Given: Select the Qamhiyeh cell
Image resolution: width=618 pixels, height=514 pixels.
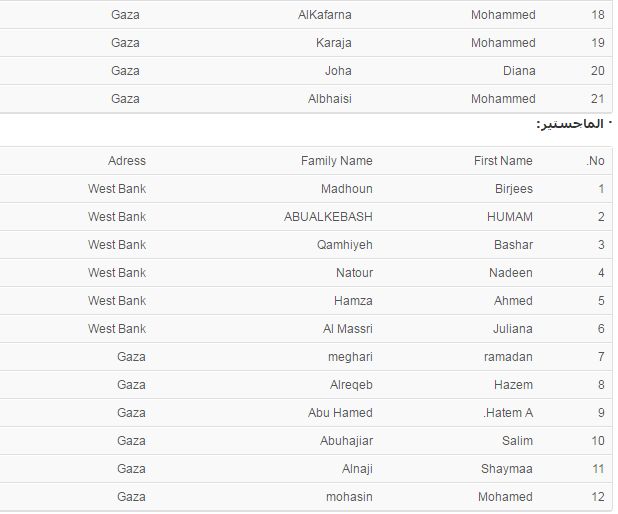Looking at the screenshot, I should coord(344,245).
